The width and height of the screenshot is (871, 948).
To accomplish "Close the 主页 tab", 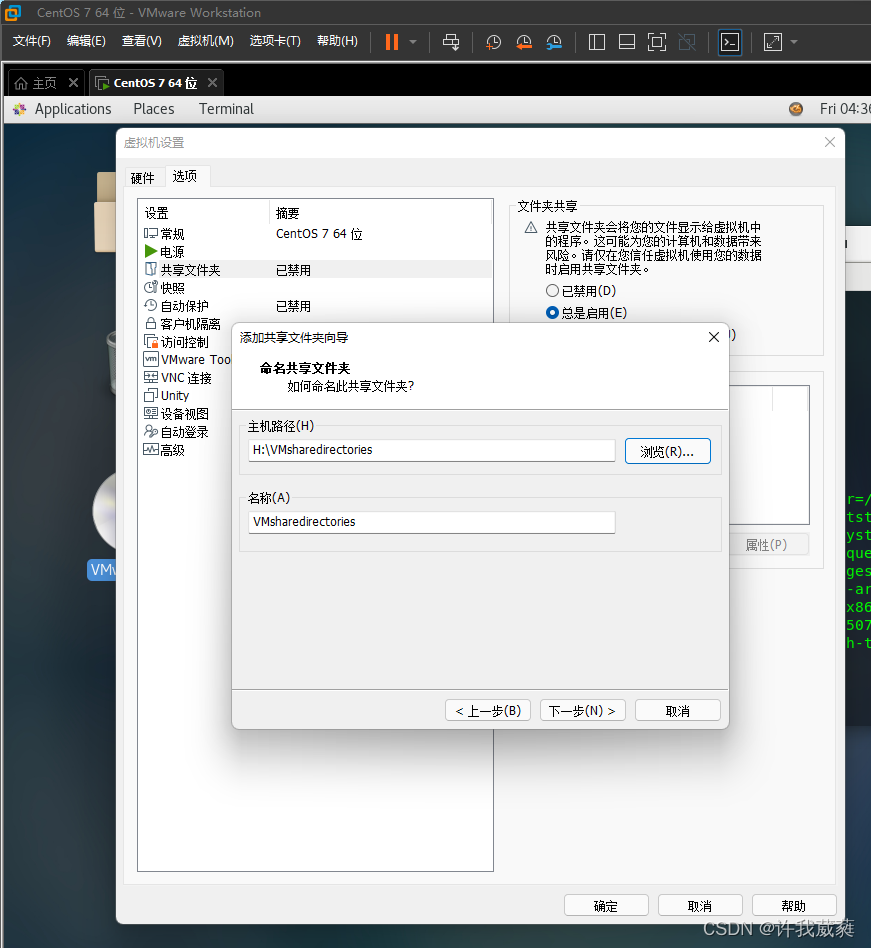I will pyautogui.click(x=73, y=82).
